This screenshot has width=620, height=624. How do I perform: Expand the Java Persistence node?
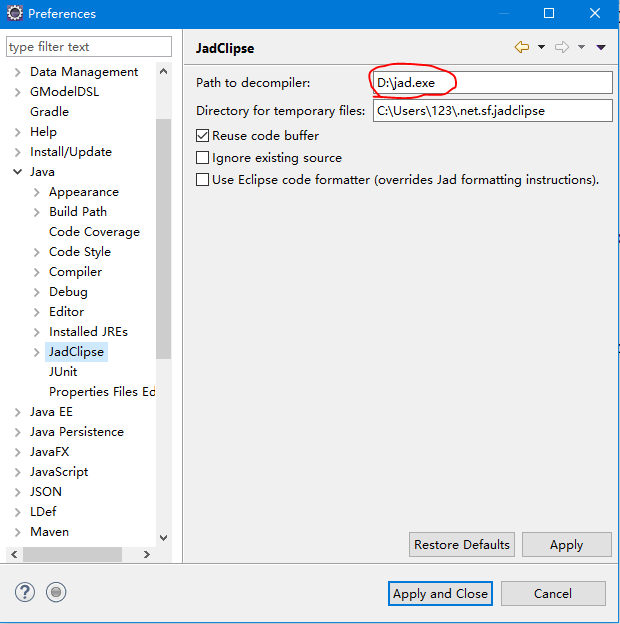tap(18, 432)
